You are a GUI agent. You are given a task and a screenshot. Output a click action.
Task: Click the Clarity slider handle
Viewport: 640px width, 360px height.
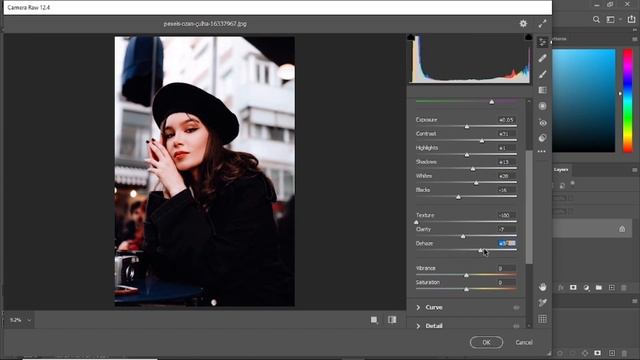463,236
